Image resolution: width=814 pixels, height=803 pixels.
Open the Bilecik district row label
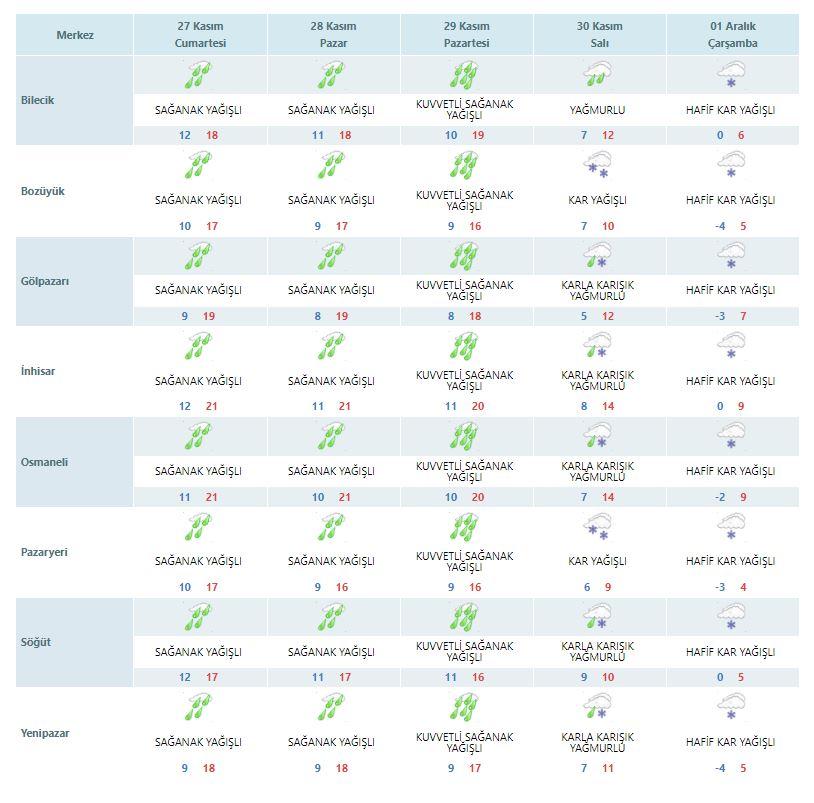tap(37, 100)
